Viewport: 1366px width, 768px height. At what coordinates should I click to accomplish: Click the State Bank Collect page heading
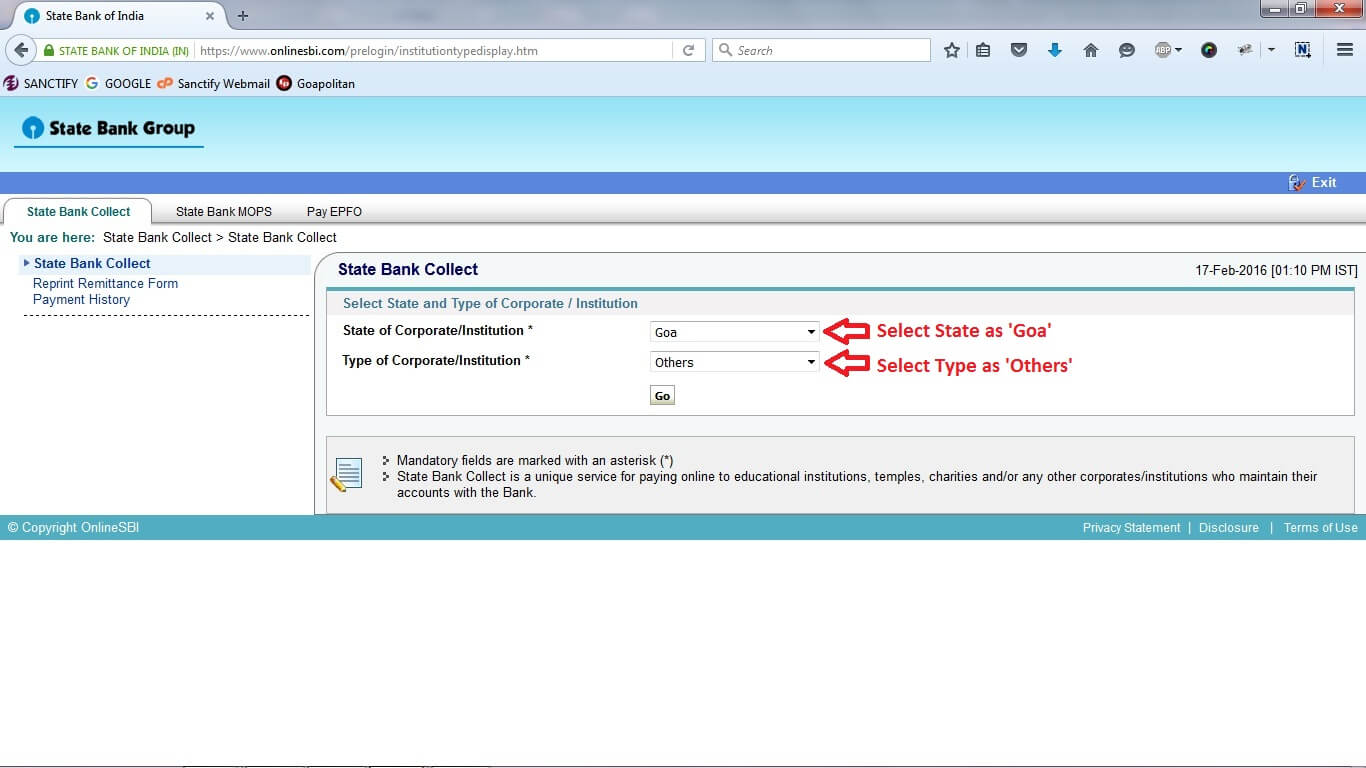pyautogui.click(x=408, y=269)
